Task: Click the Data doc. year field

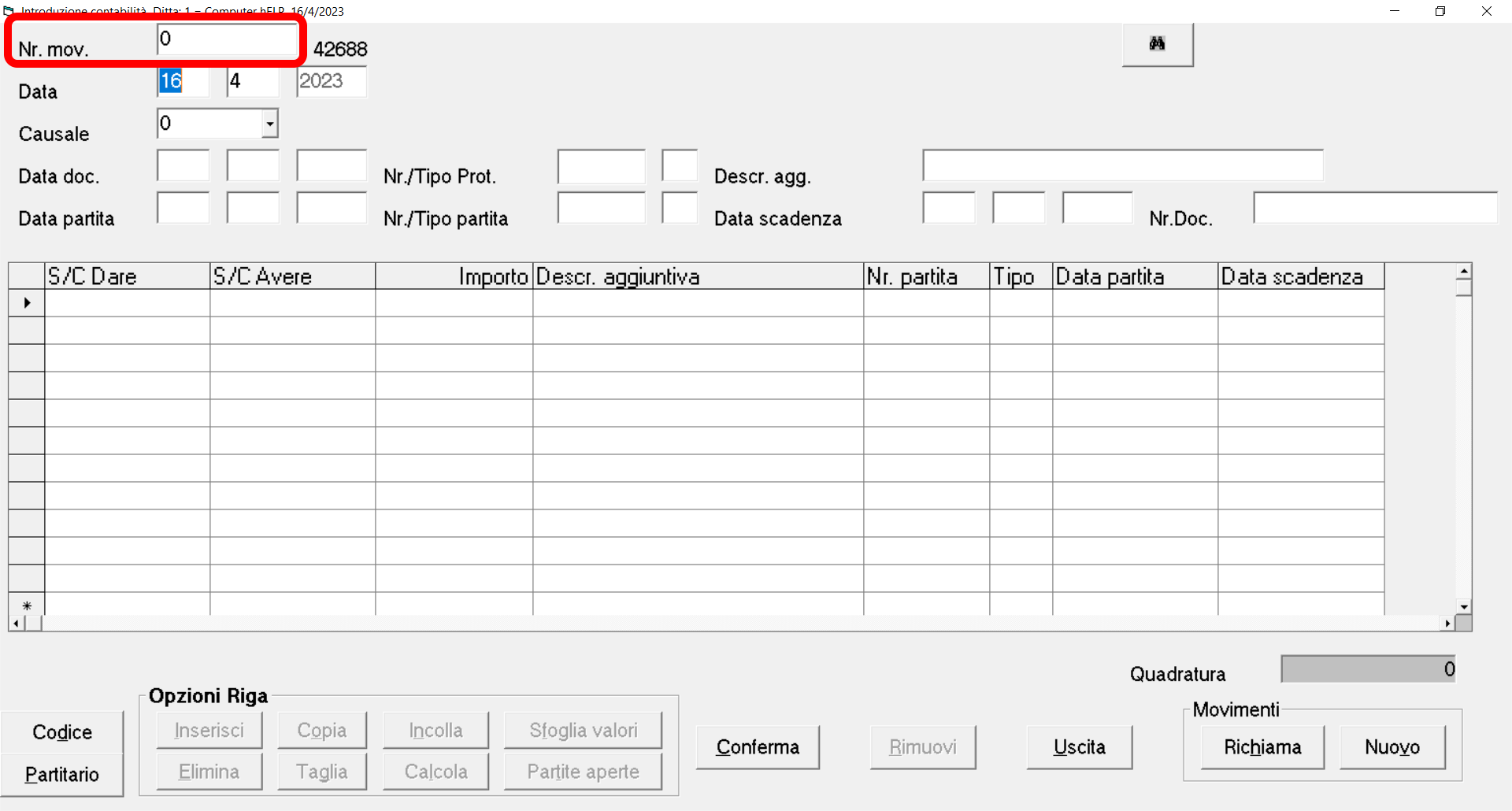Action: click(x=332, y=165)
